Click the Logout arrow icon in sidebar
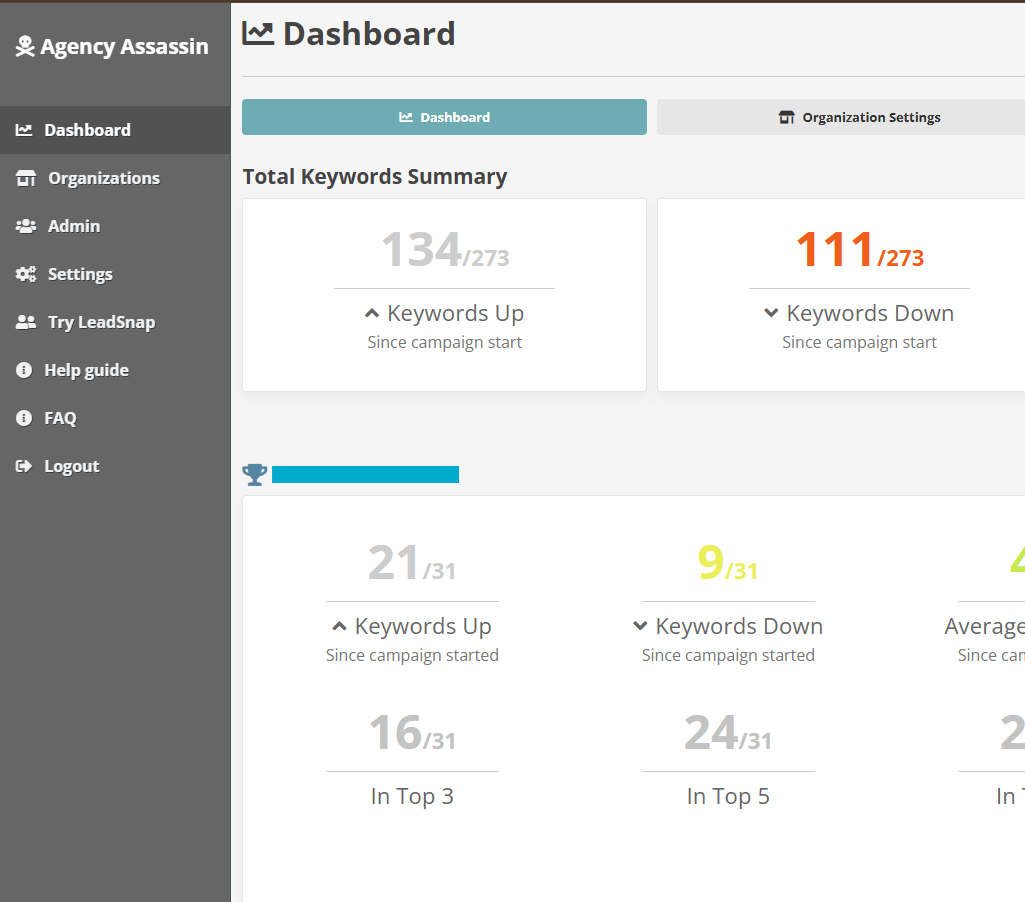1025x902 pixels. pos(24,466)
